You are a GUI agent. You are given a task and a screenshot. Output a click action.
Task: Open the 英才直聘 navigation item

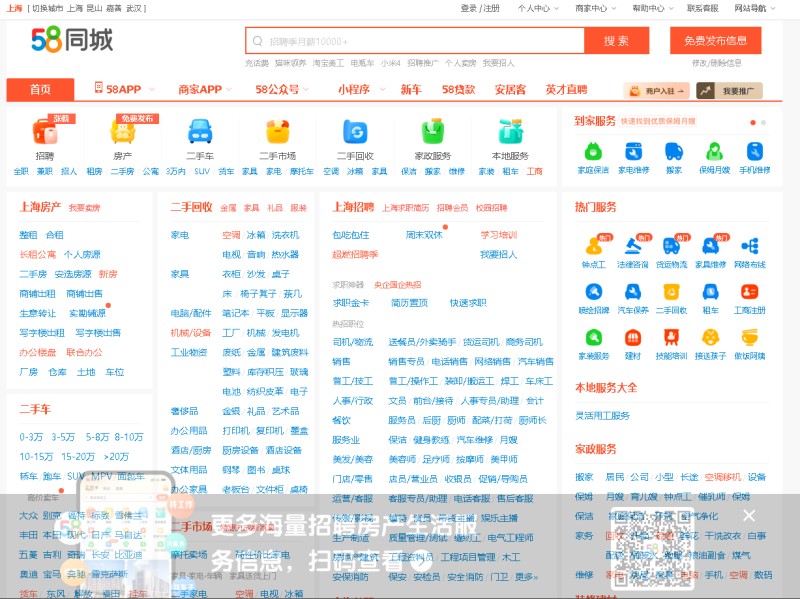tap(566, 89)
